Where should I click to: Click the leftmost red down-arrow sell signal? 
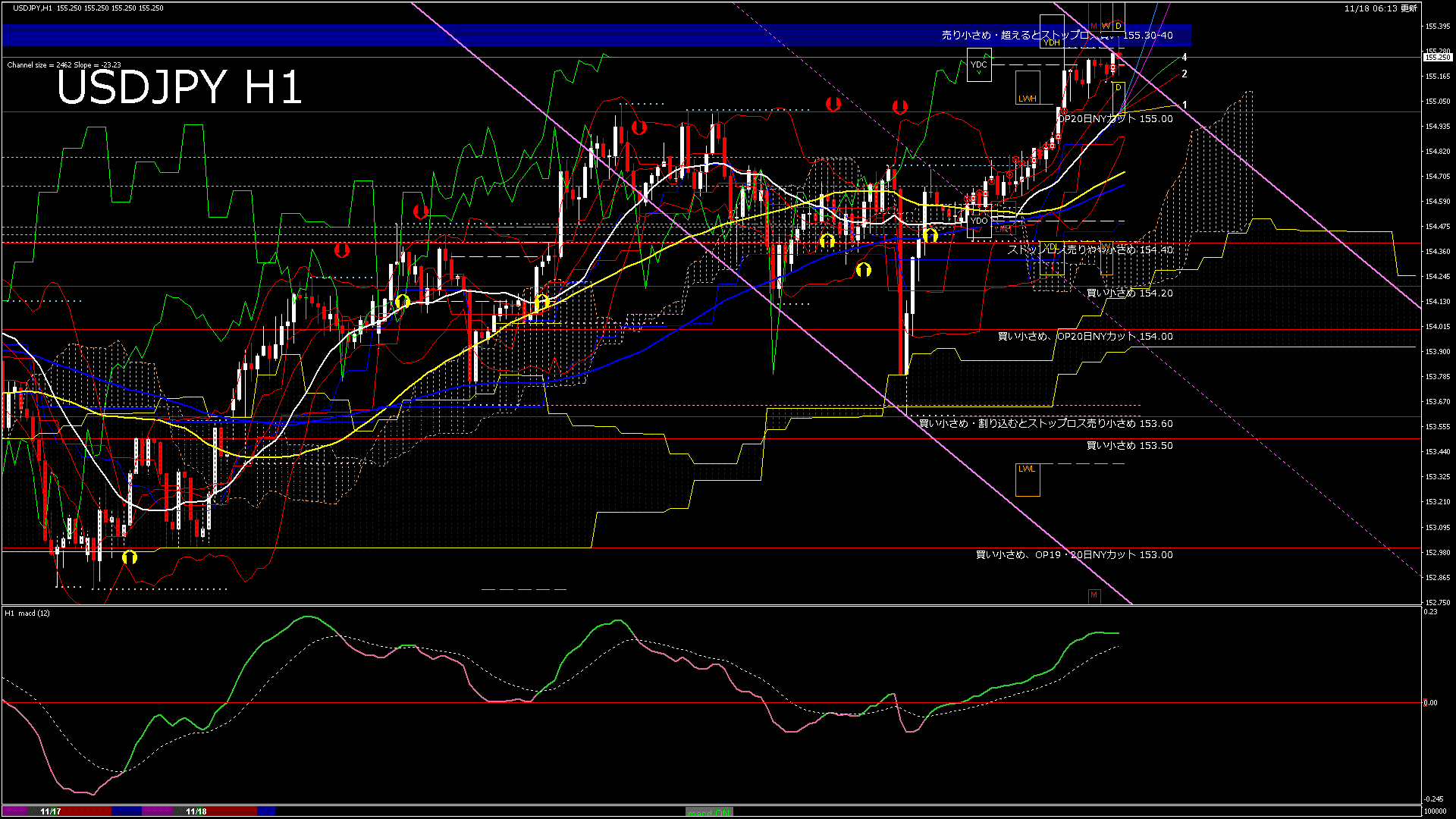pos(342,249)
